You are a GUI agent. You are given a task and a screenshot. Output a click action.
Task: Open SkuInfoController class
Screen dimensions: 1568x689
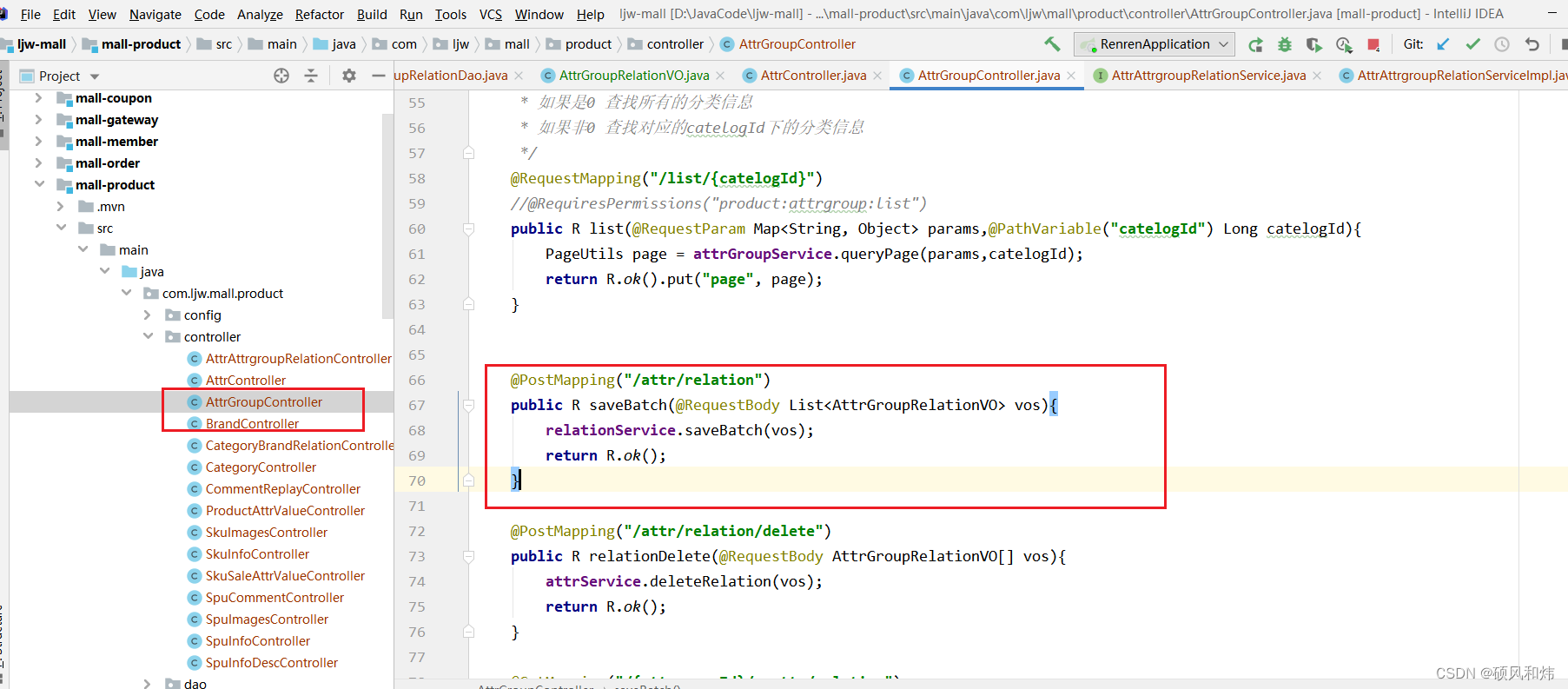[x=257, y=554]
